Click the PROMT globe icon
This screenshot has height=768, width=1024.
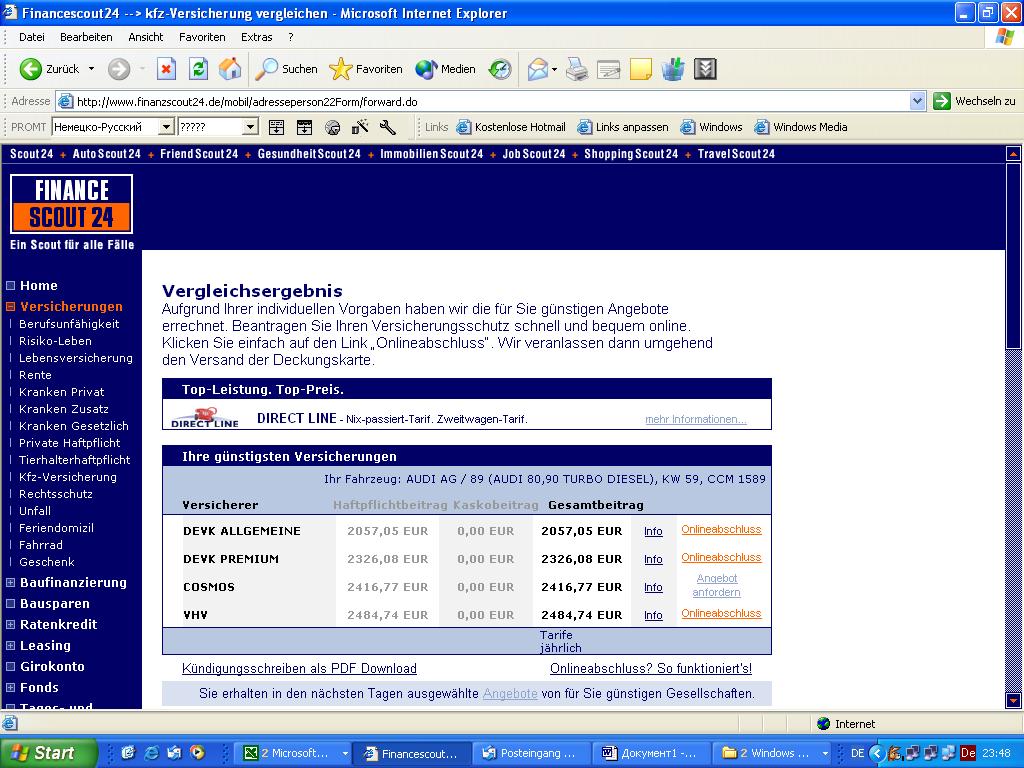click(332, 127)
